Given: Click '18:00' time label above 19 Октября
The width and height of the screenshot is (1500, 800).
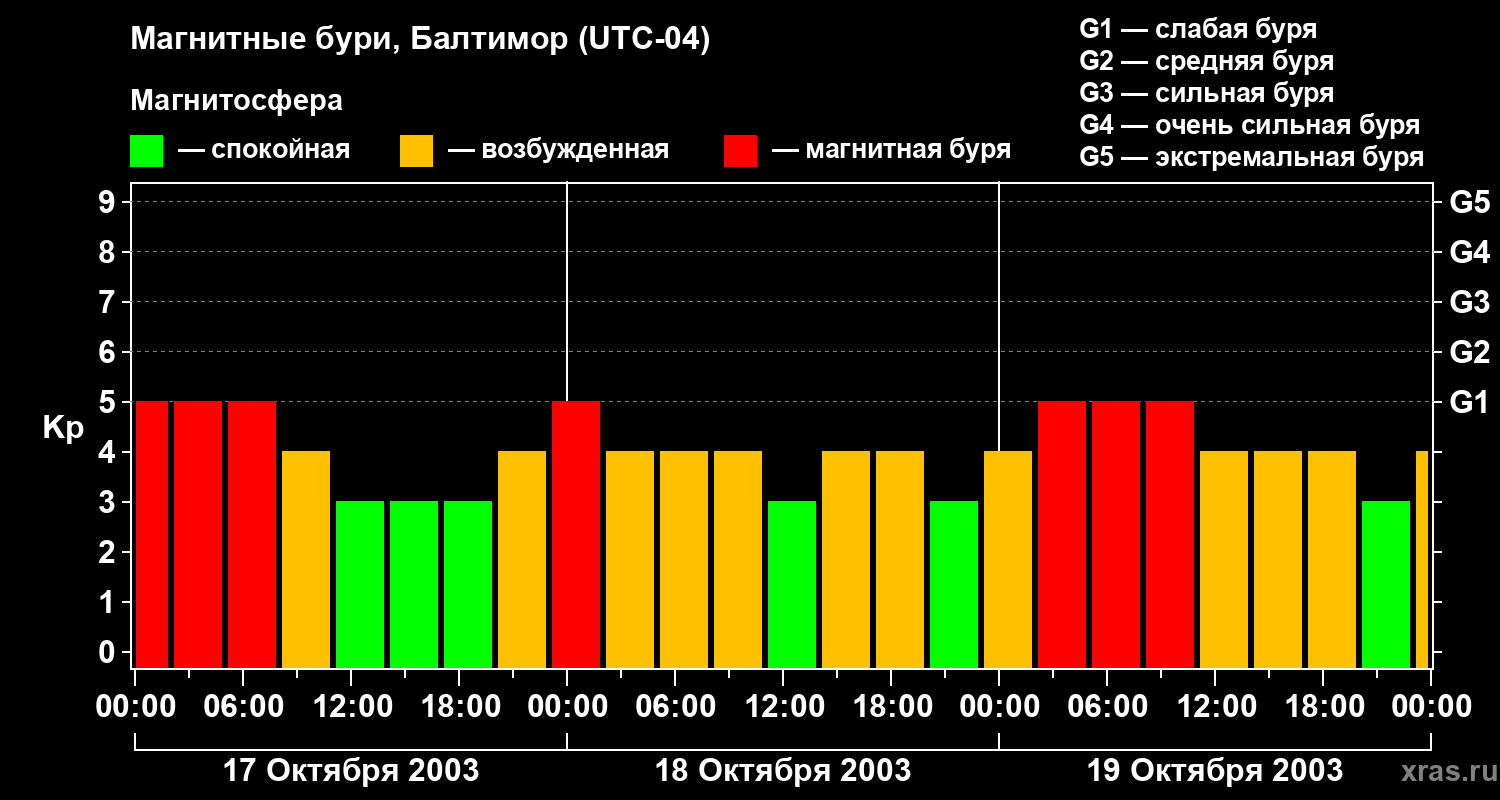Looking at the screenshot, I should [1323, 707].
